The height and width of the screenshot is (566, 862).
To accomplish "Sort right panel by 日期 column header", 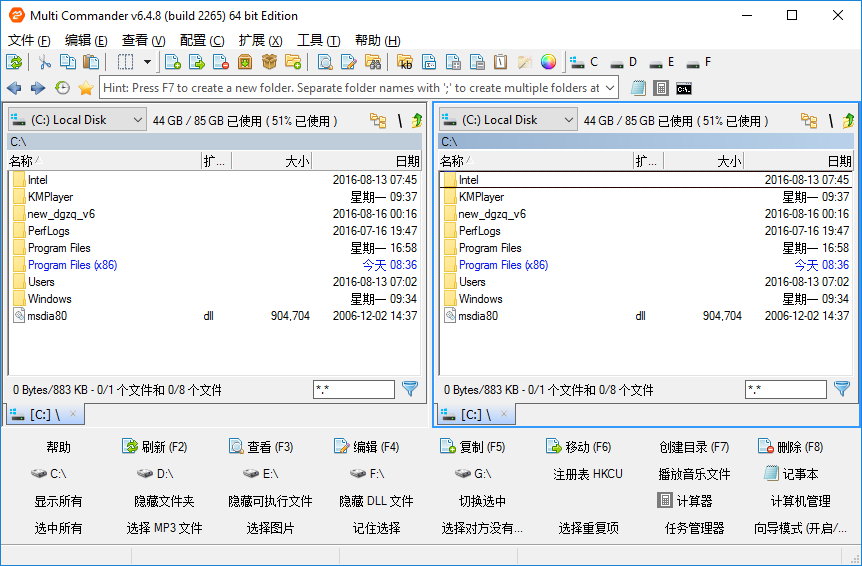I will (798, 161).
